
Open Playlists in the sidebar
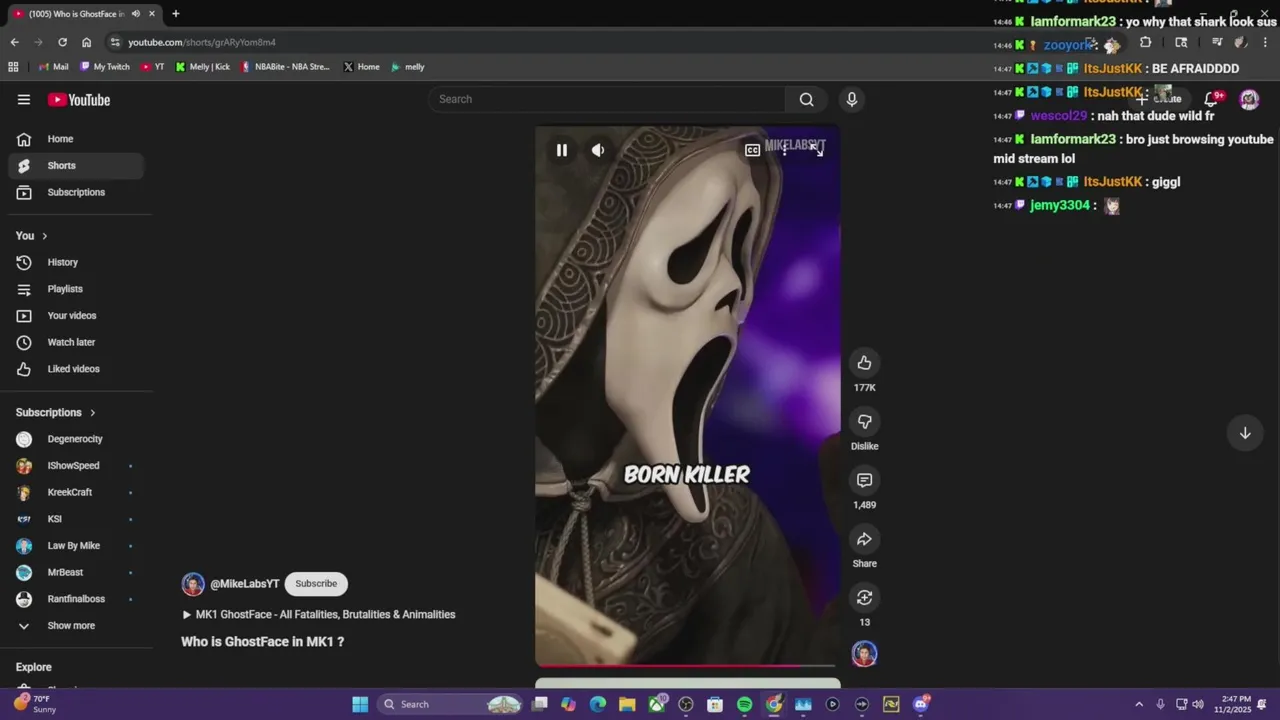click(76, 289)
